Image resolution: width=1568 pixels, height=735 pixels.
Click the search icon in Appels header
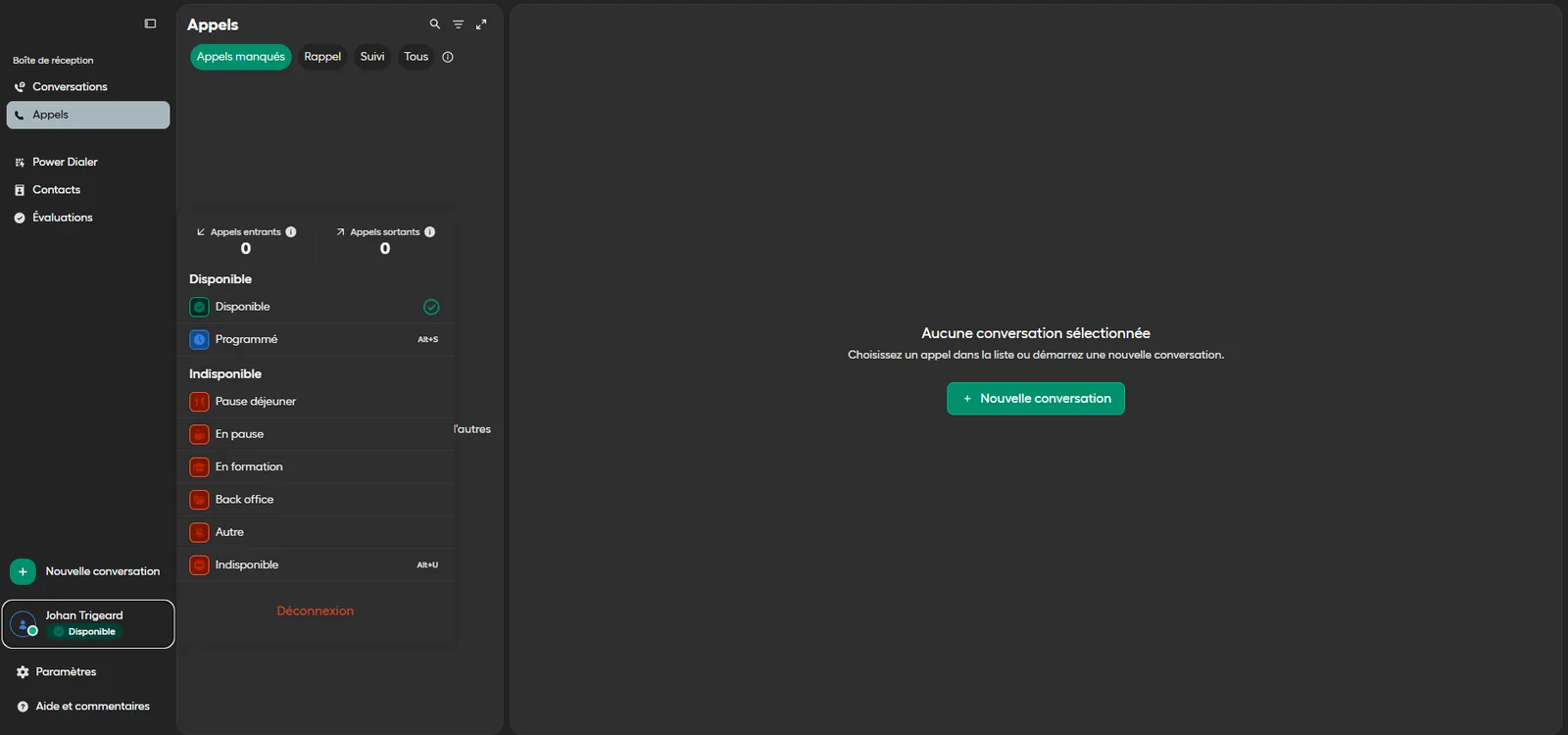point(434,24)
